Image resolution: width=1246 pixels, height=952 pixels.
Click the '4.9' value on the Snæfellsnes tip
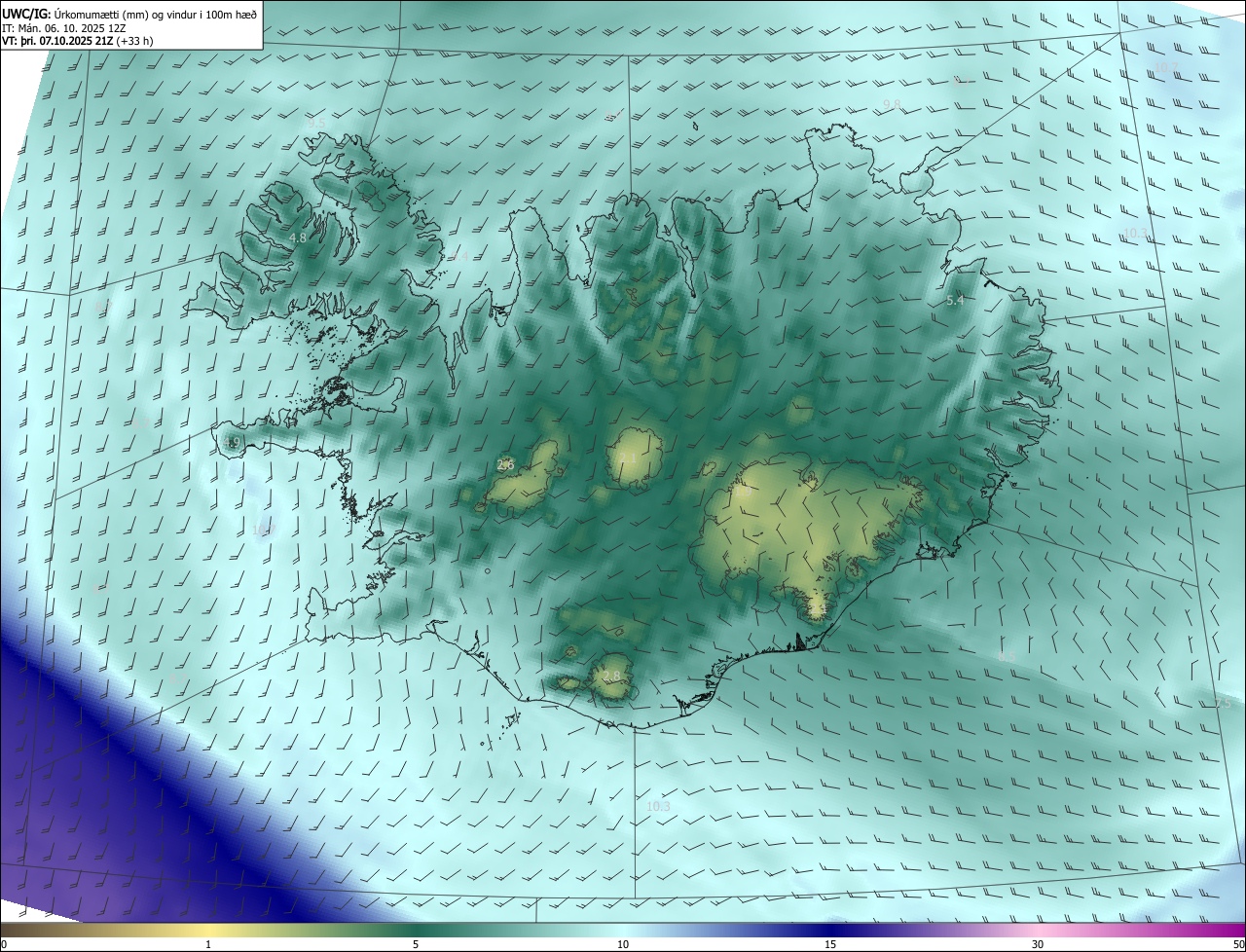click(x=232, y=443)
